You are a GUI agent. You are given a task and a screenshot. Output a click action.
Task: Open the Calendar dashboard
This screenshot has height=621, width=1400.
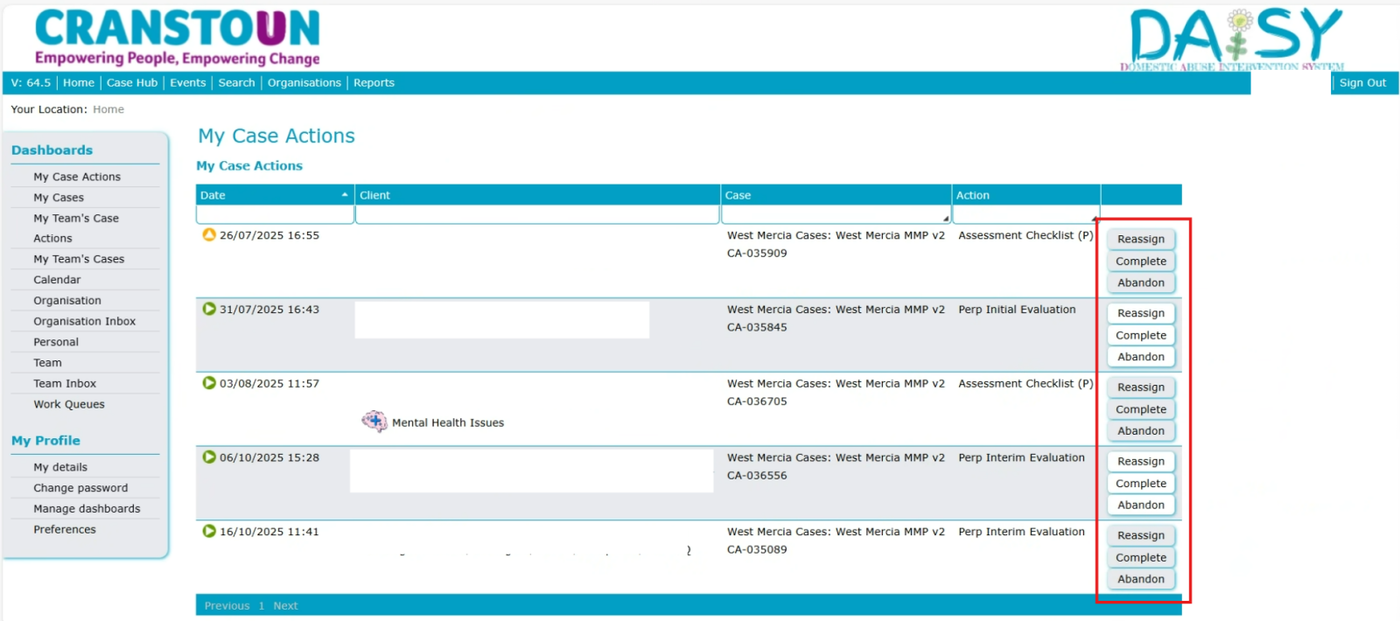(x=57, y=280)
